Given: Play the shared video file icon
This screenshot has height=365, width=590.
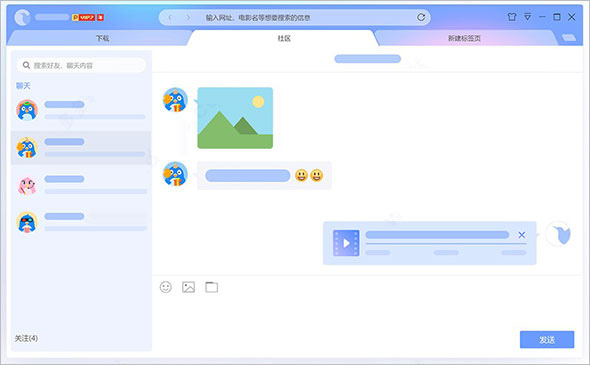Looking at the screenshot, I should click(x=346, y=243).
